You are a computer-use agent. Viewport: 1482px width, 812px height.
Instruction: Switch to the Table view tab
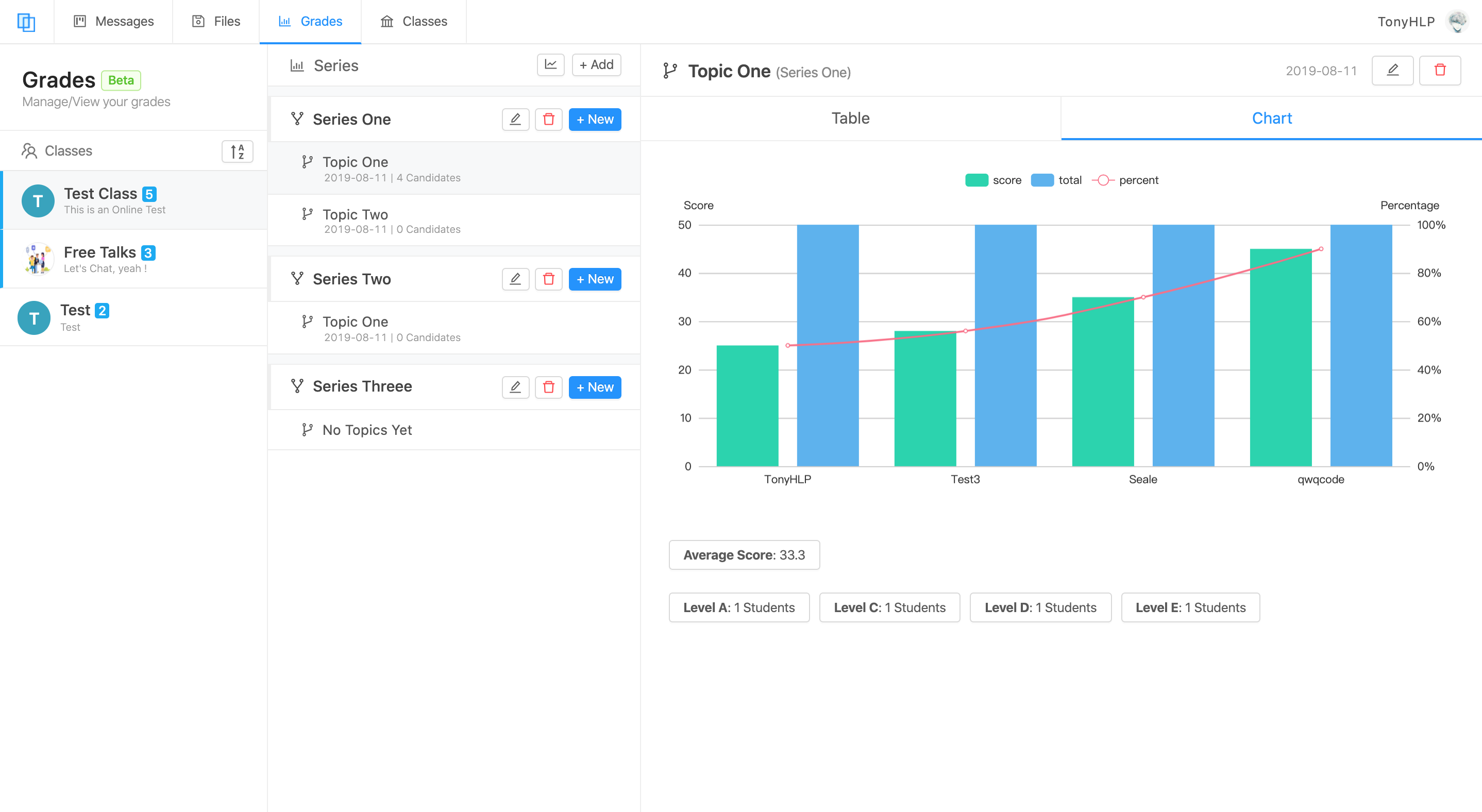point(851,118)
